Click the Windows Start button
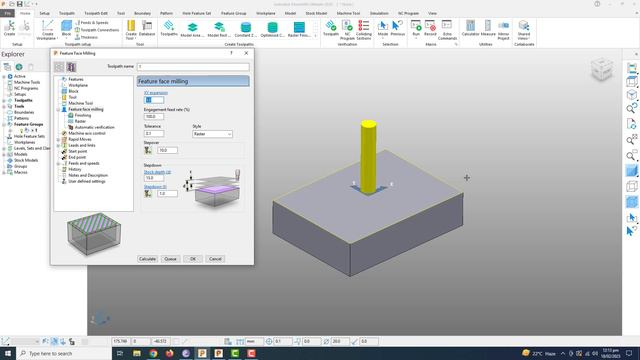640x360 pixels. pyautogui.click(x=8, y=353)
